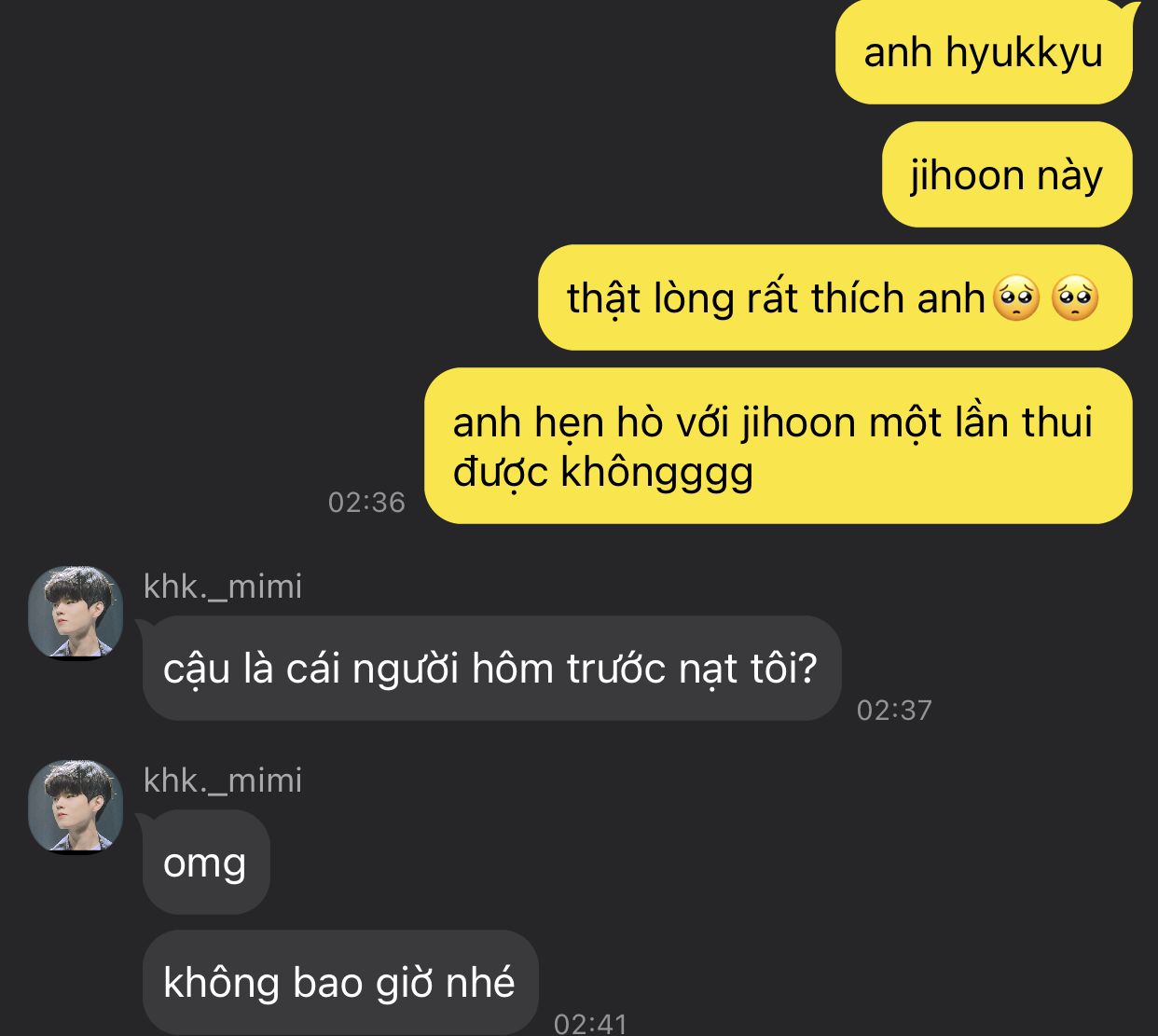This screenshot has height=1036, width=1158.
Task: Open the avatar beside the 'omg' message
Action: 76,806
